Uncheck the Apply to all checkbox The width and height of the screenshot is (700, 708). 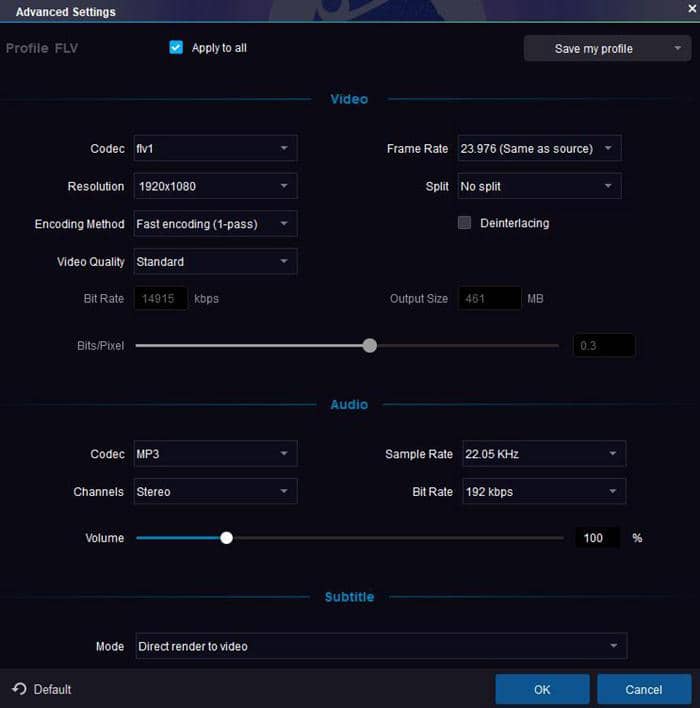click(176, 48)
